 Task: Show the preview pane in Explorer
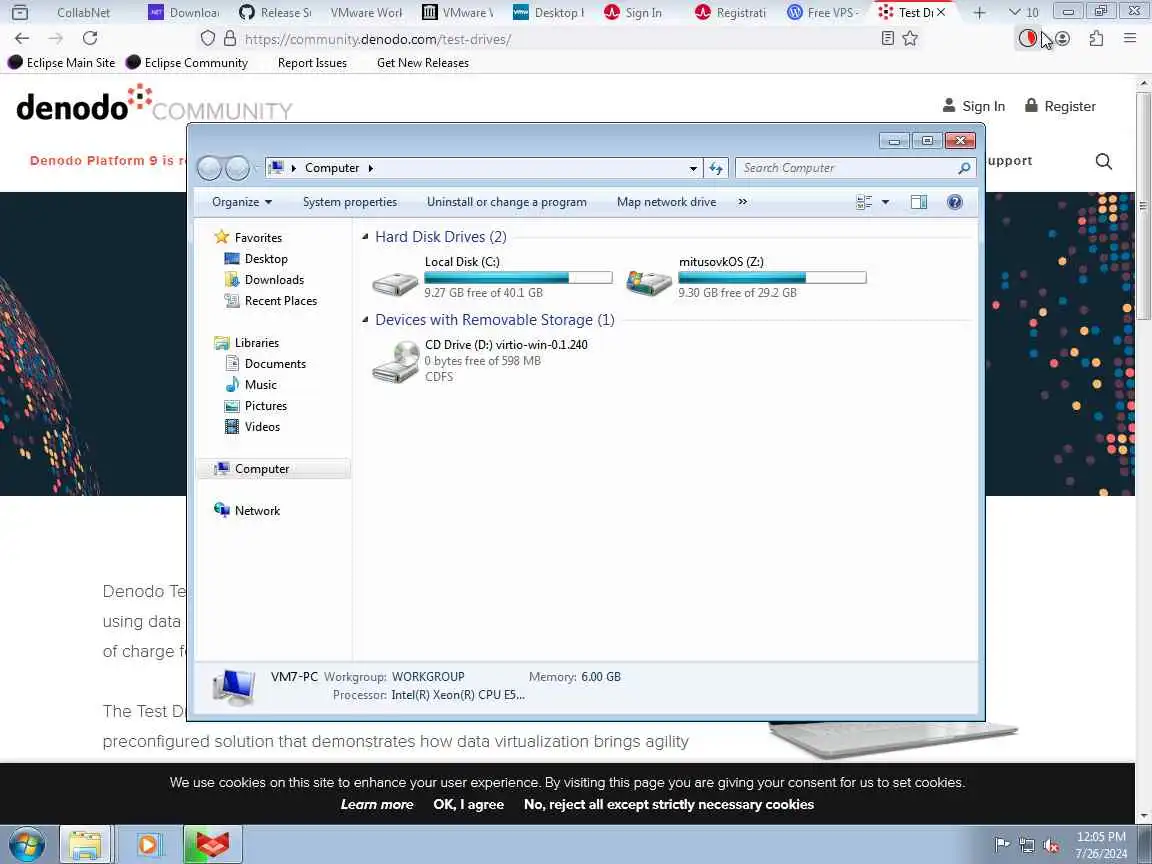[x=918, y=202]
